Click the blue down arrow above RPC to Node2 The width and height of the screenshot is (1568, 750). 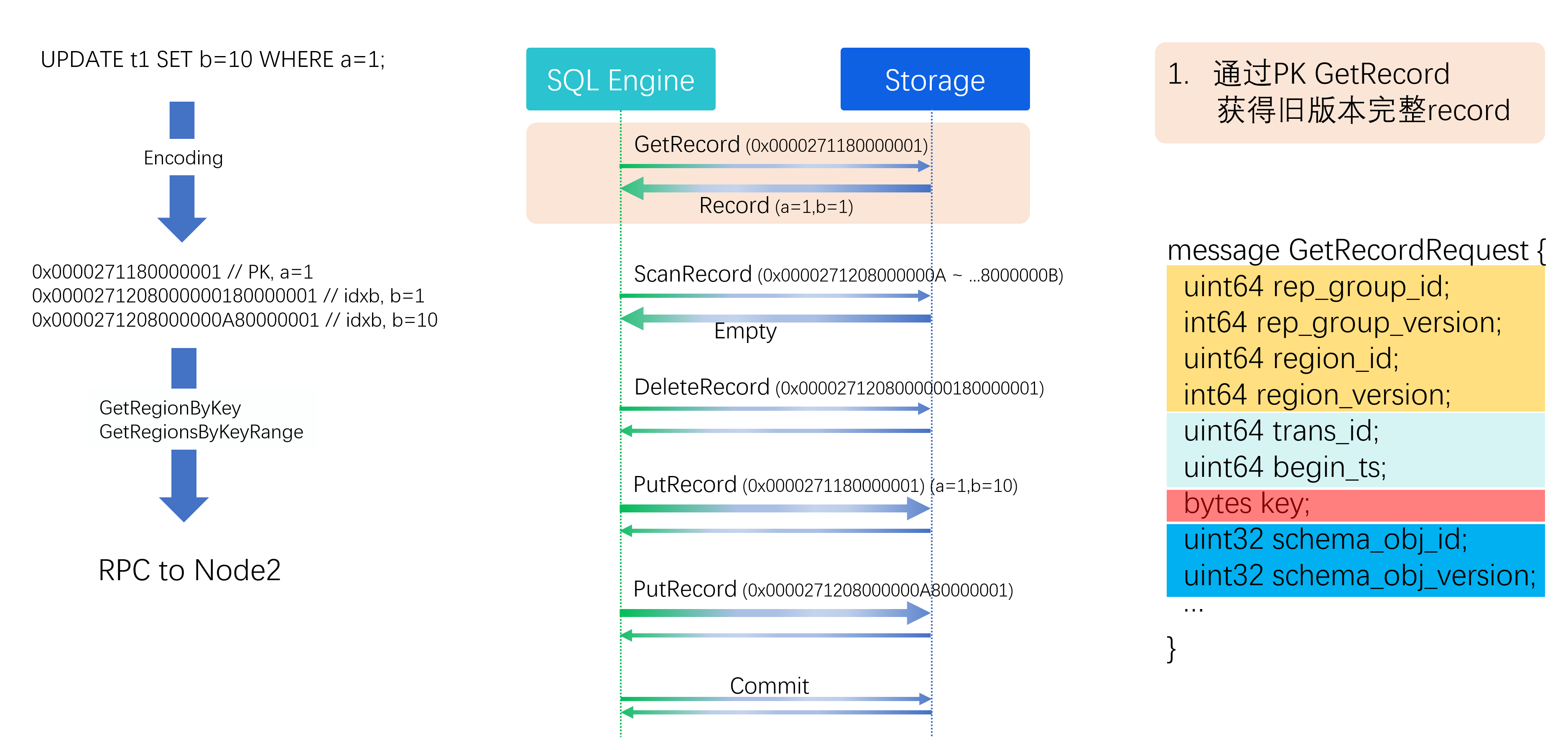(184, 486)
